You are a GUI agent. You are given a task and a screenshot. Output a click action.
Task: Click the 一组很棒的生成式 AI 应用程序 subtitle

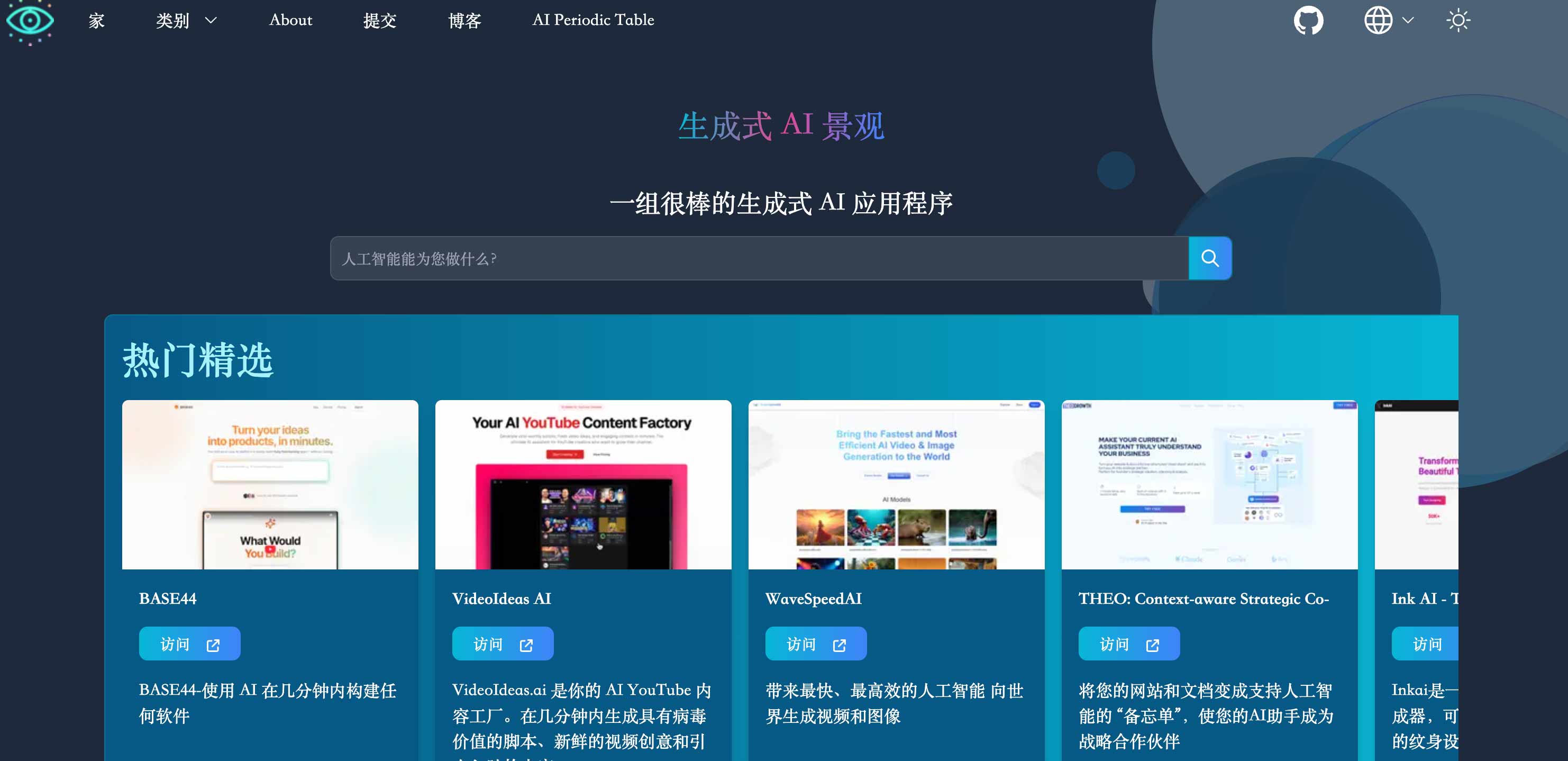781,203
